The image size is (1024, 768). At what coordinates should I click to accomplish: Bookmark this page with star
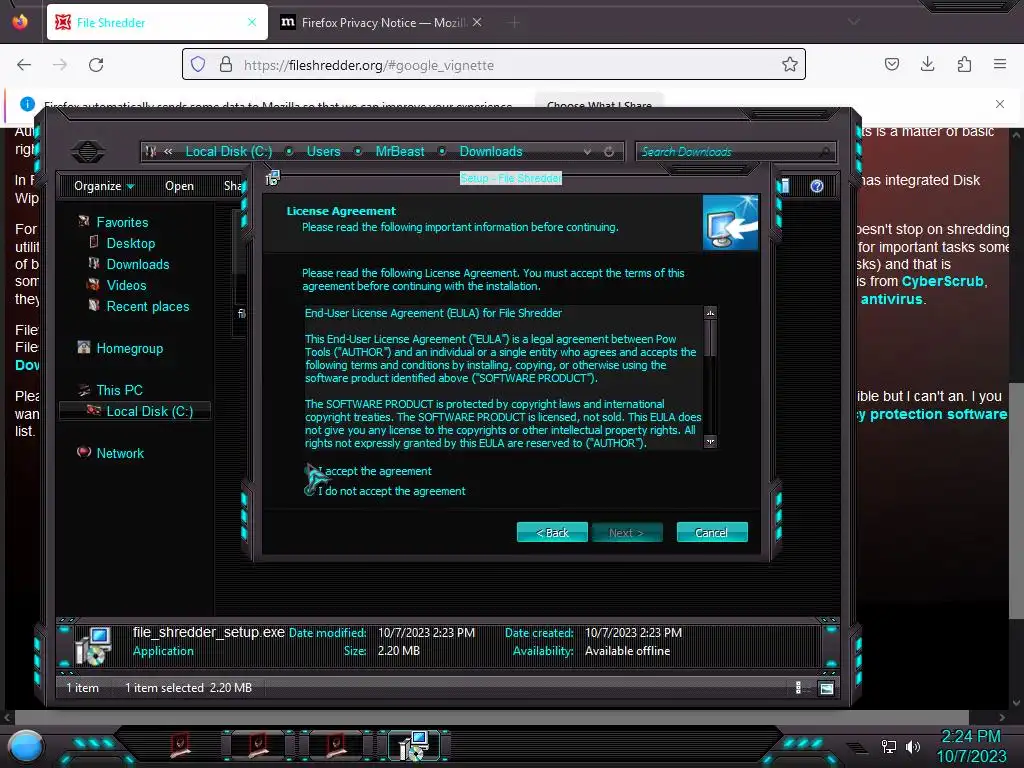790,64
